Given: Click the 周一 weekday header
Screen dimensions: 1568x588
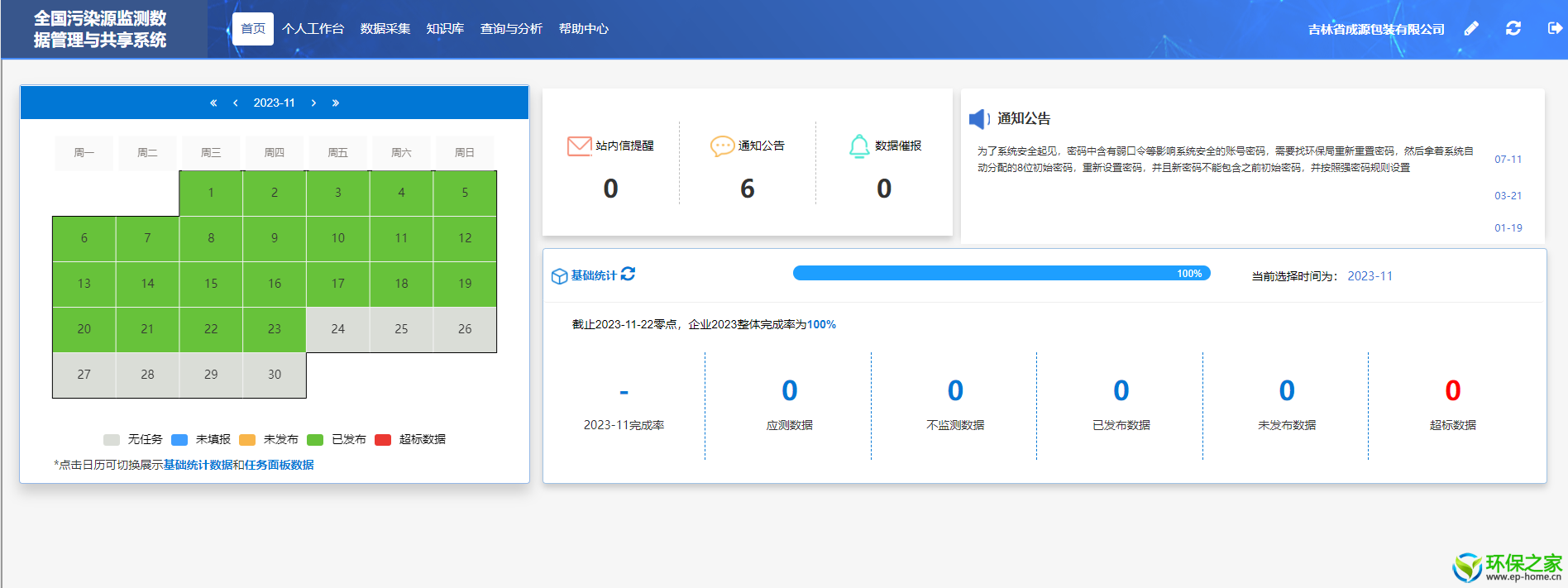Looking at the screenshot, I should (84, 153).
